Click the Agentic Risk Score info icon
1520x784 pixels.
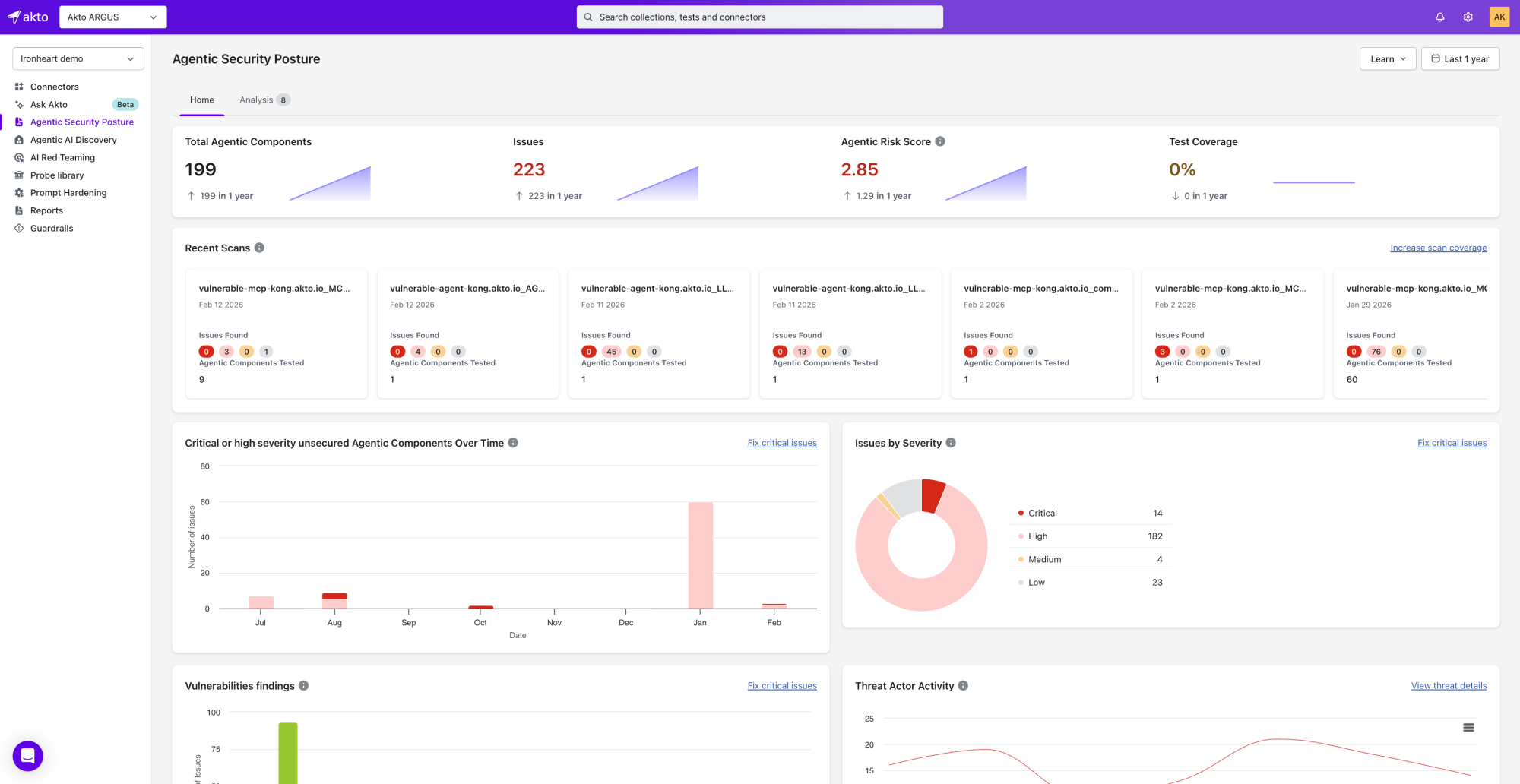[x=940, y=141]
